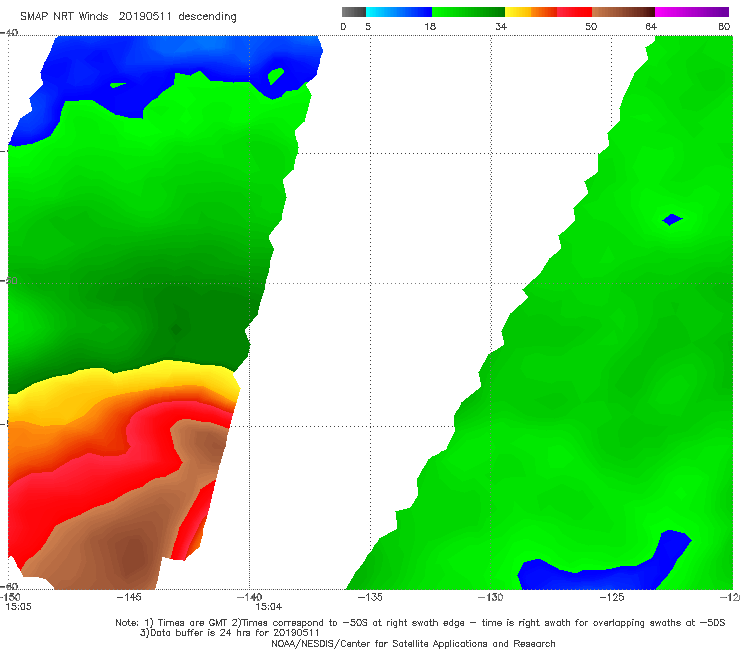Viewport: 740px width, 650px height.
Task: Click the red segment of the color bar
Action: (574, 12)
